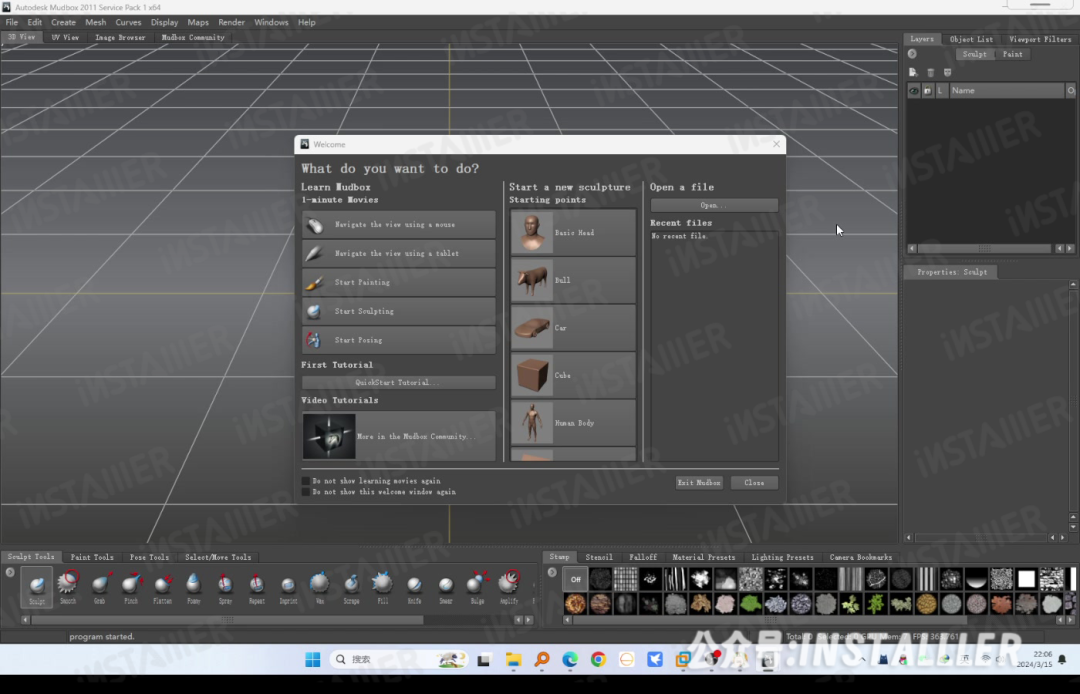The width and height of the screenshot is (1080, 694).
Task: Select the Smooth sculpt tool
Action: pos(68,587)
